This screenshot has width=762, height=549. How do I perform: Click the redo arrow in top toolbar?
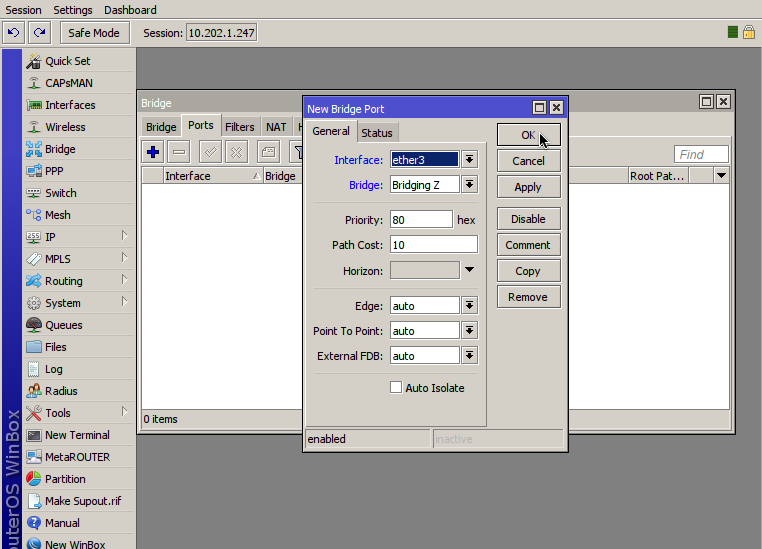[39, 33]
